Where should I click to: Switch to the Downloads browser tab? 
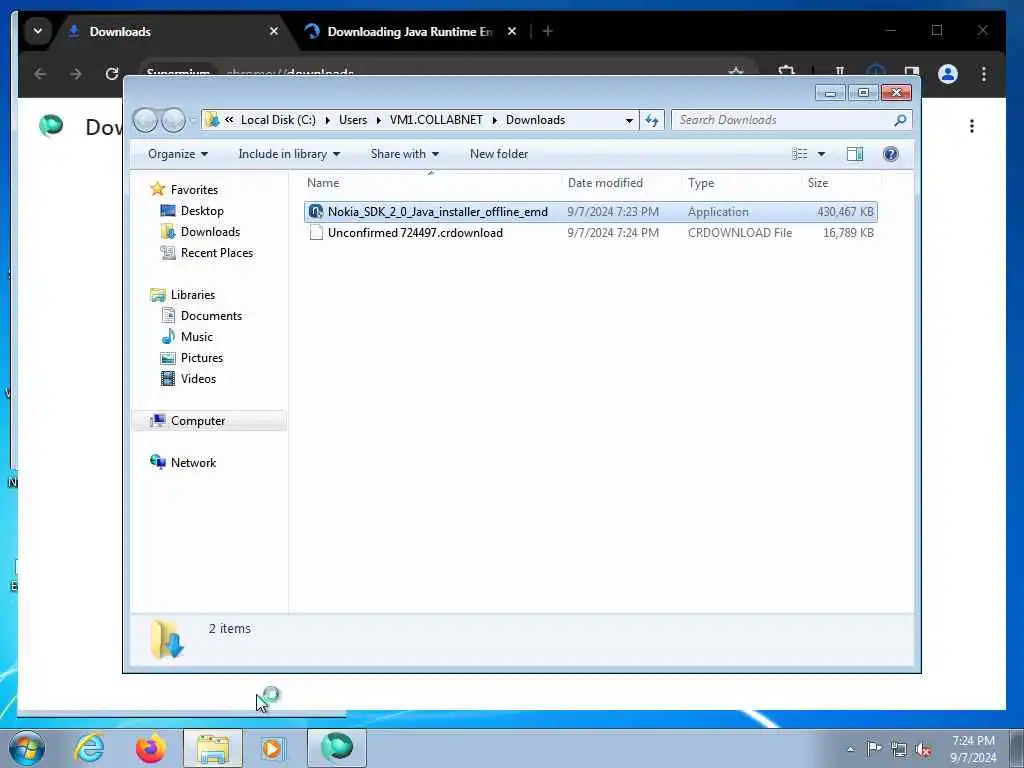point(120,31)
